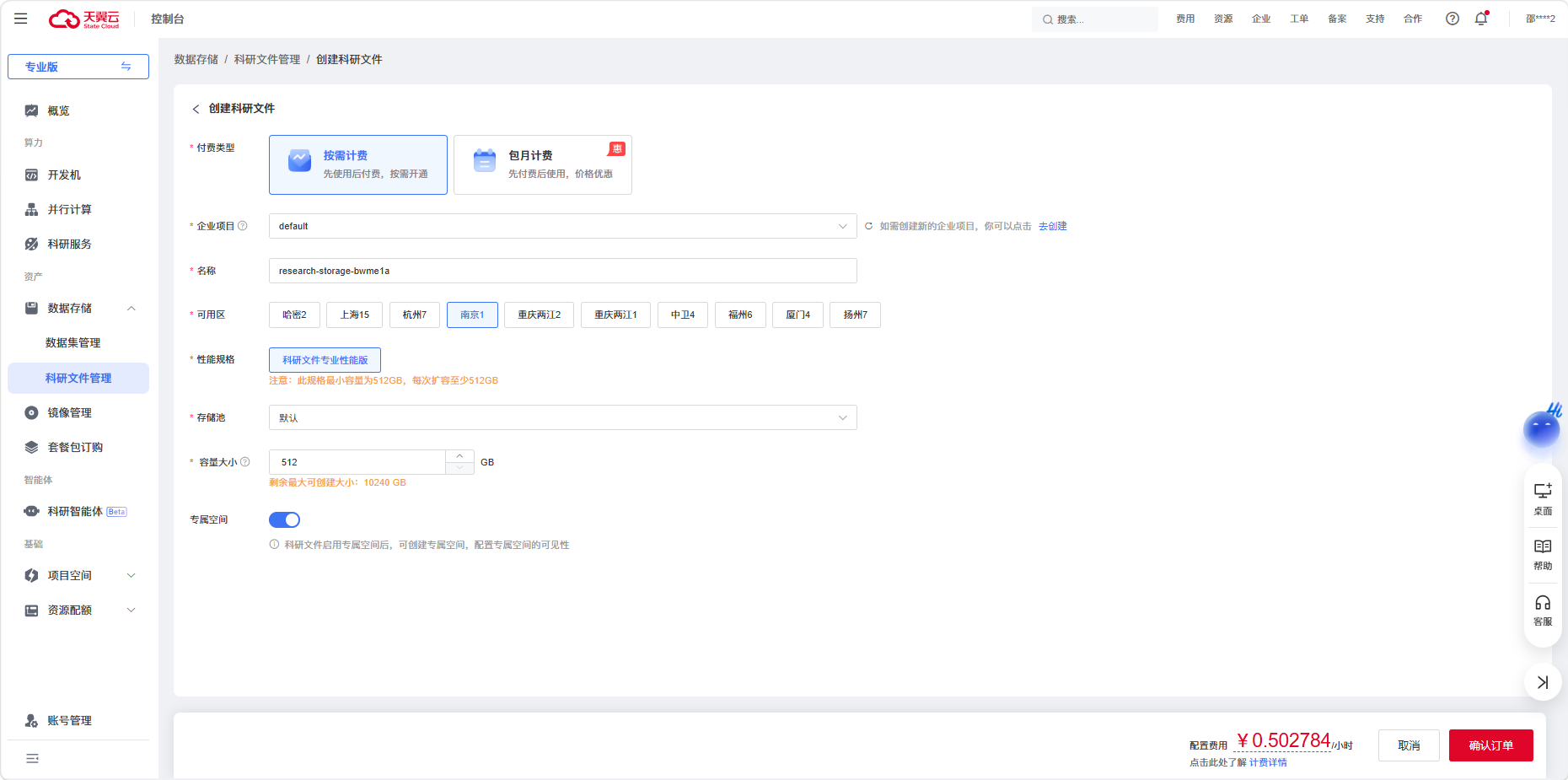Select 按需计费 pay-as-you-go billing

pos(358,164)
